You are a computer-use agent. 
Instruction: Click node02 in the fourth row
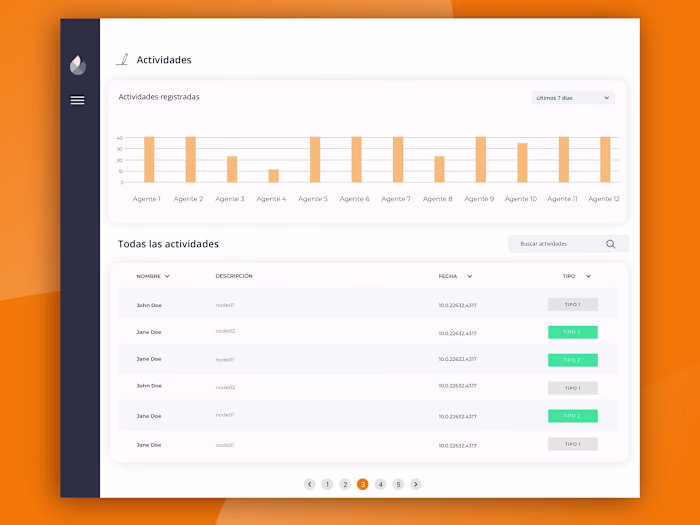(225, 387)
